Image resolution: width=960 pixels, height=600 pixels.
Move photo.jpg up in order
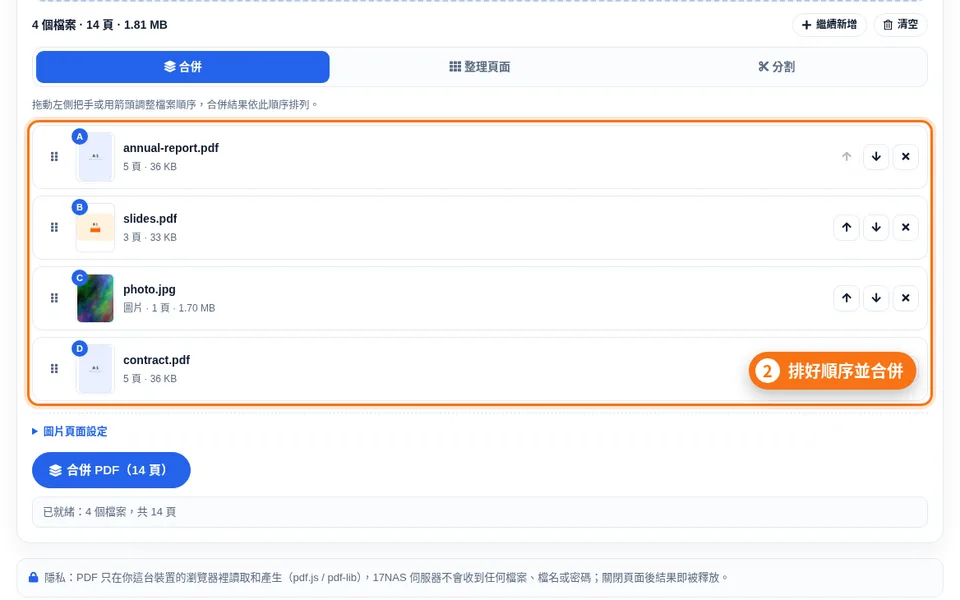pos(847,298)
